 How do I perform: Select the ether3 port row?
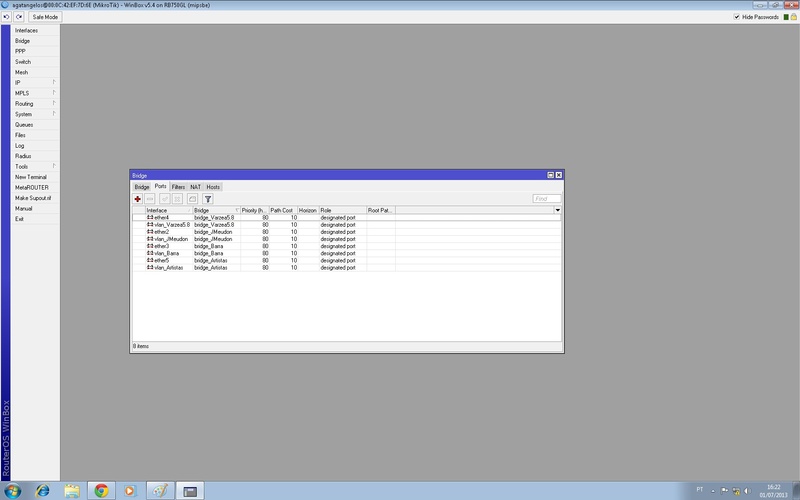tap(346, 246)
